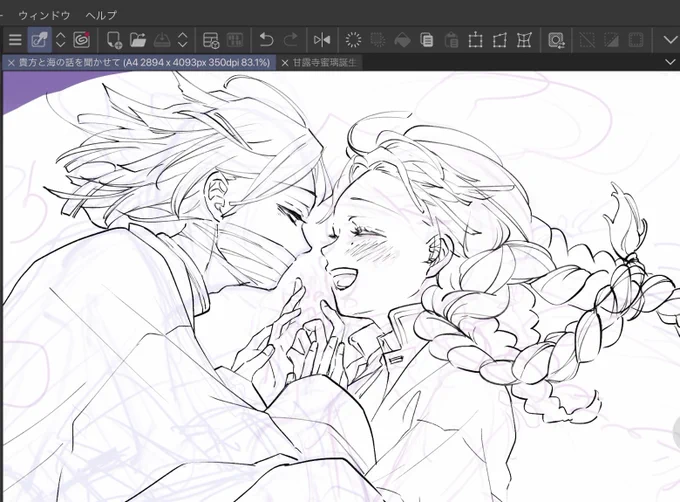Toggle the dimmed Snap to Special Ruler icon
Image resolution: width=680 pixels, height=502 pixels.
[x=611, y=40]
